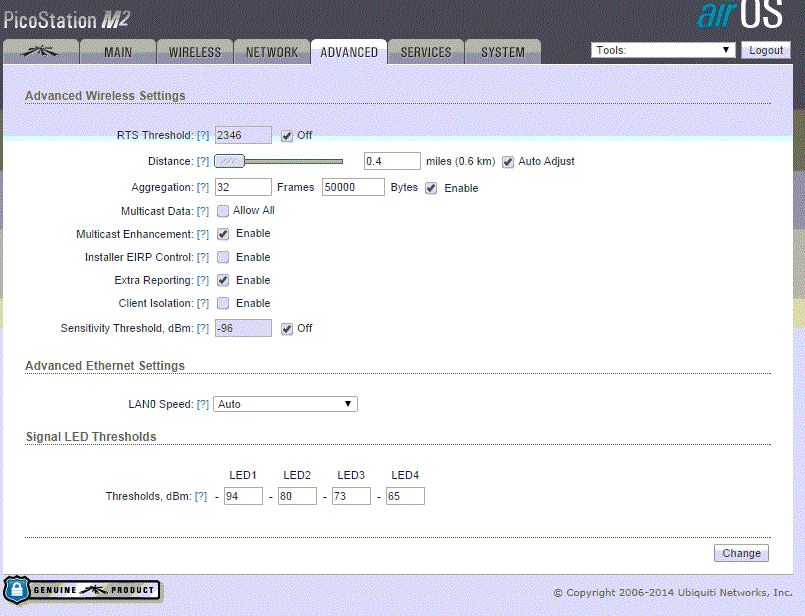
Task: Click the Change button
Action: click(x=741, y=553)
